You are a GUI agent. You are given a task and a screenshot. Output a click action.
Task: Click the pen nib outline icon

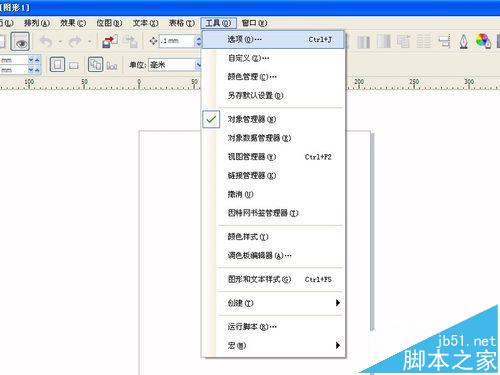coord(464,42)
